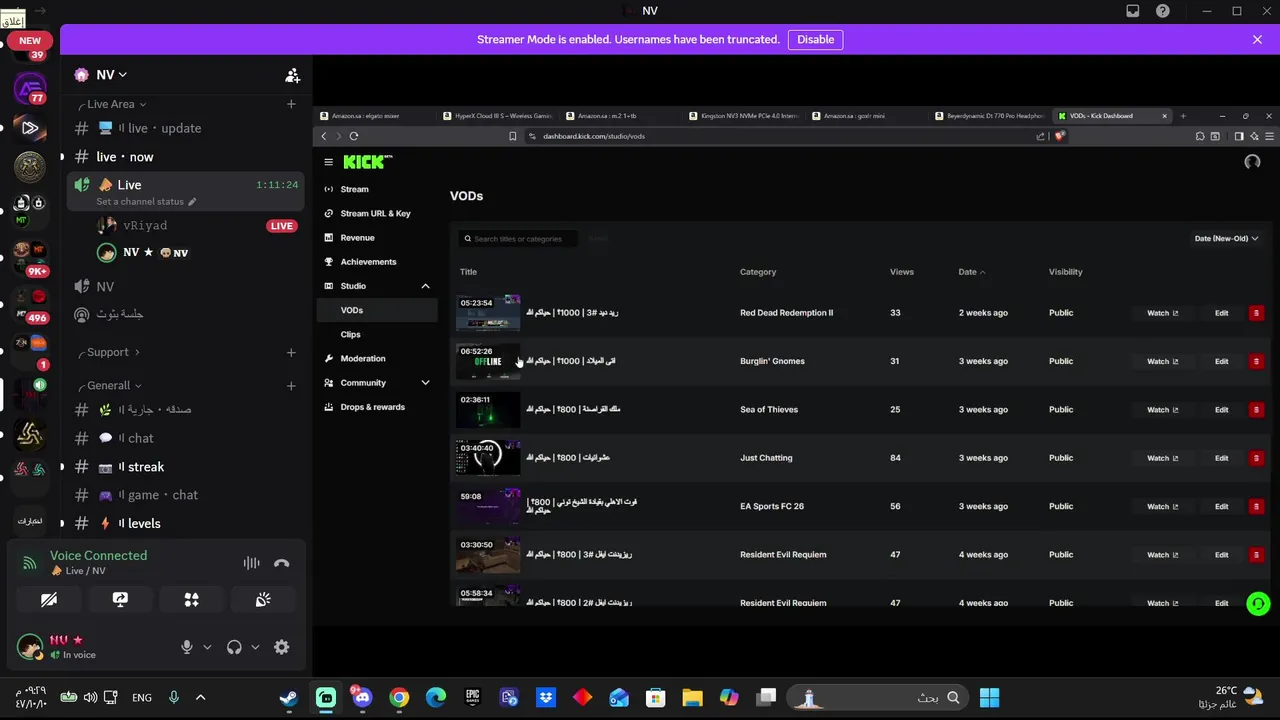
Task: Open Steam from the taskbar
Action: 288,698
